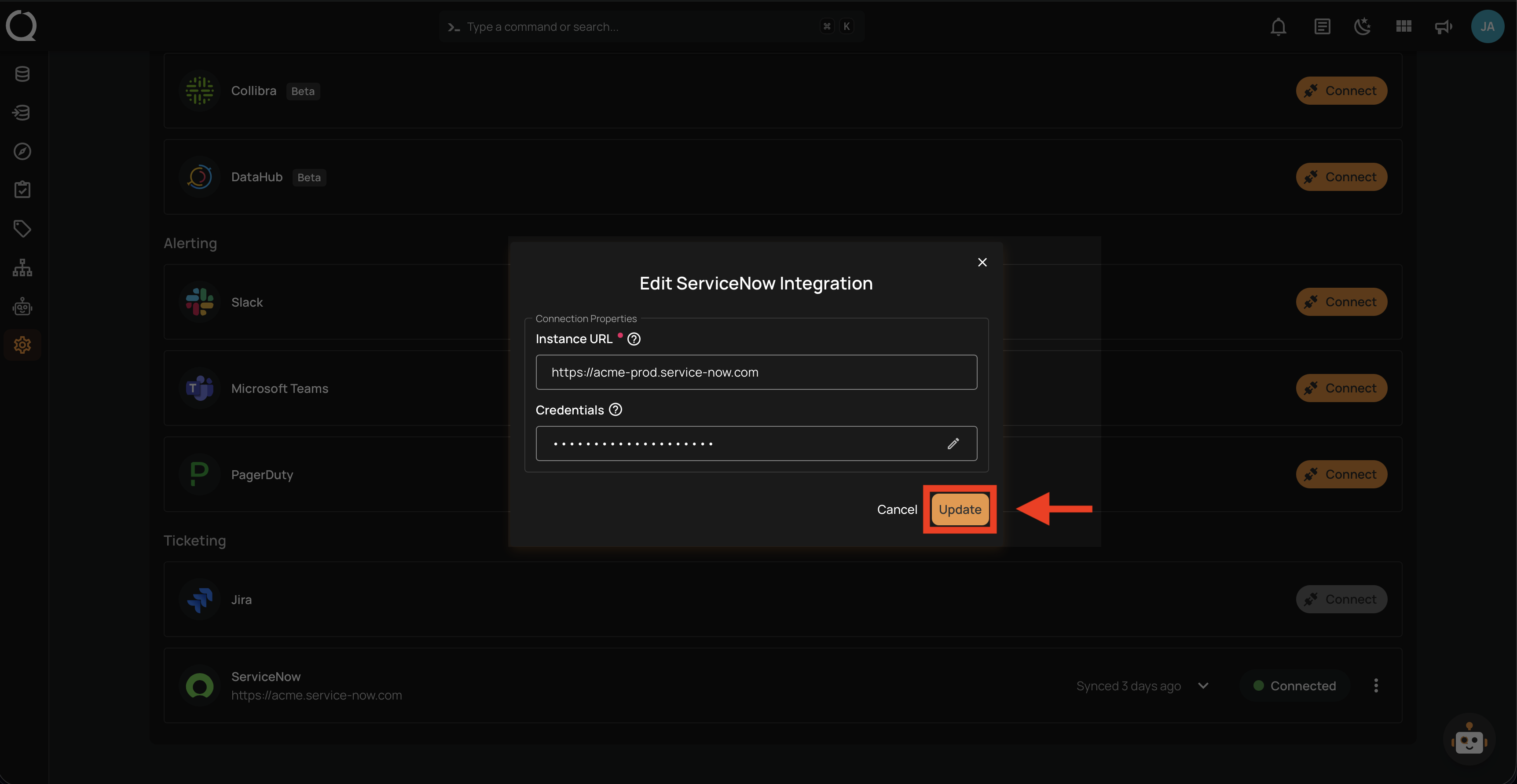Click the Update button in the dialog
This screenshot has height=784, width=1517.
959,509
